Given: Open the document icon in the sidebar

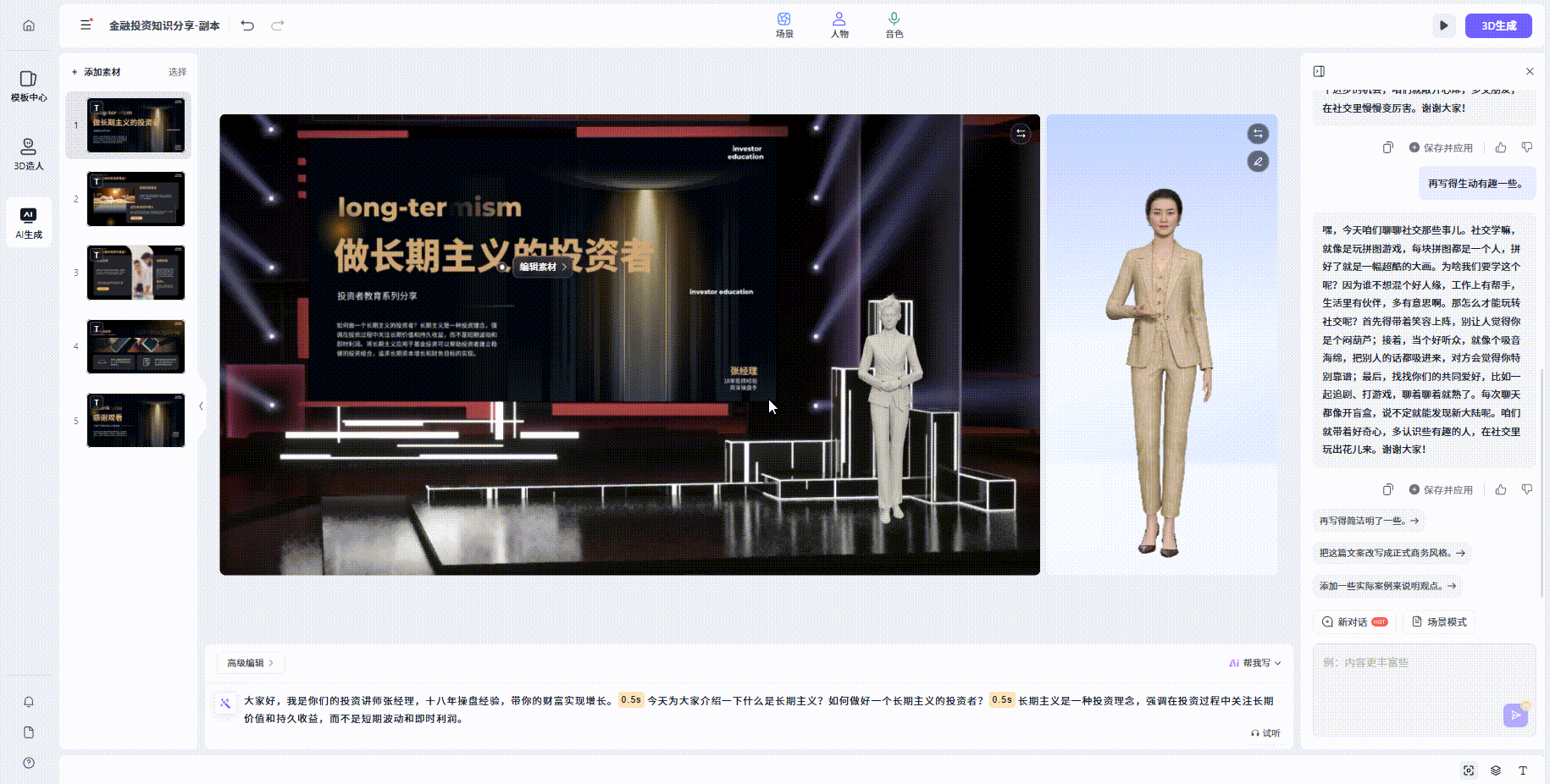Looking at the screenshot, I should 29,732.
